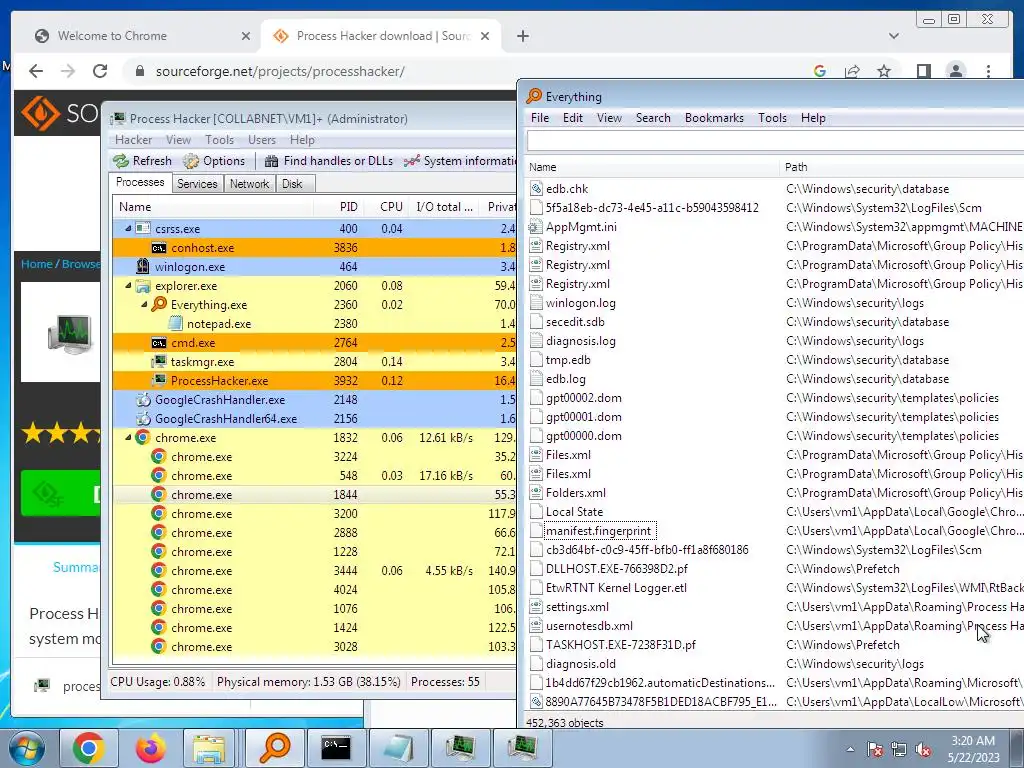
Task: Open Chrome tab search dropdown arrow
Action: 893,36
